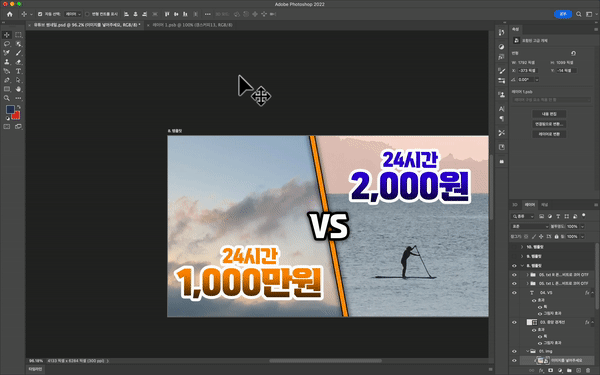Show hidden artboard 10 via eye box
The width and height of the screenshot is (600, 375).
tap(514, 247)
